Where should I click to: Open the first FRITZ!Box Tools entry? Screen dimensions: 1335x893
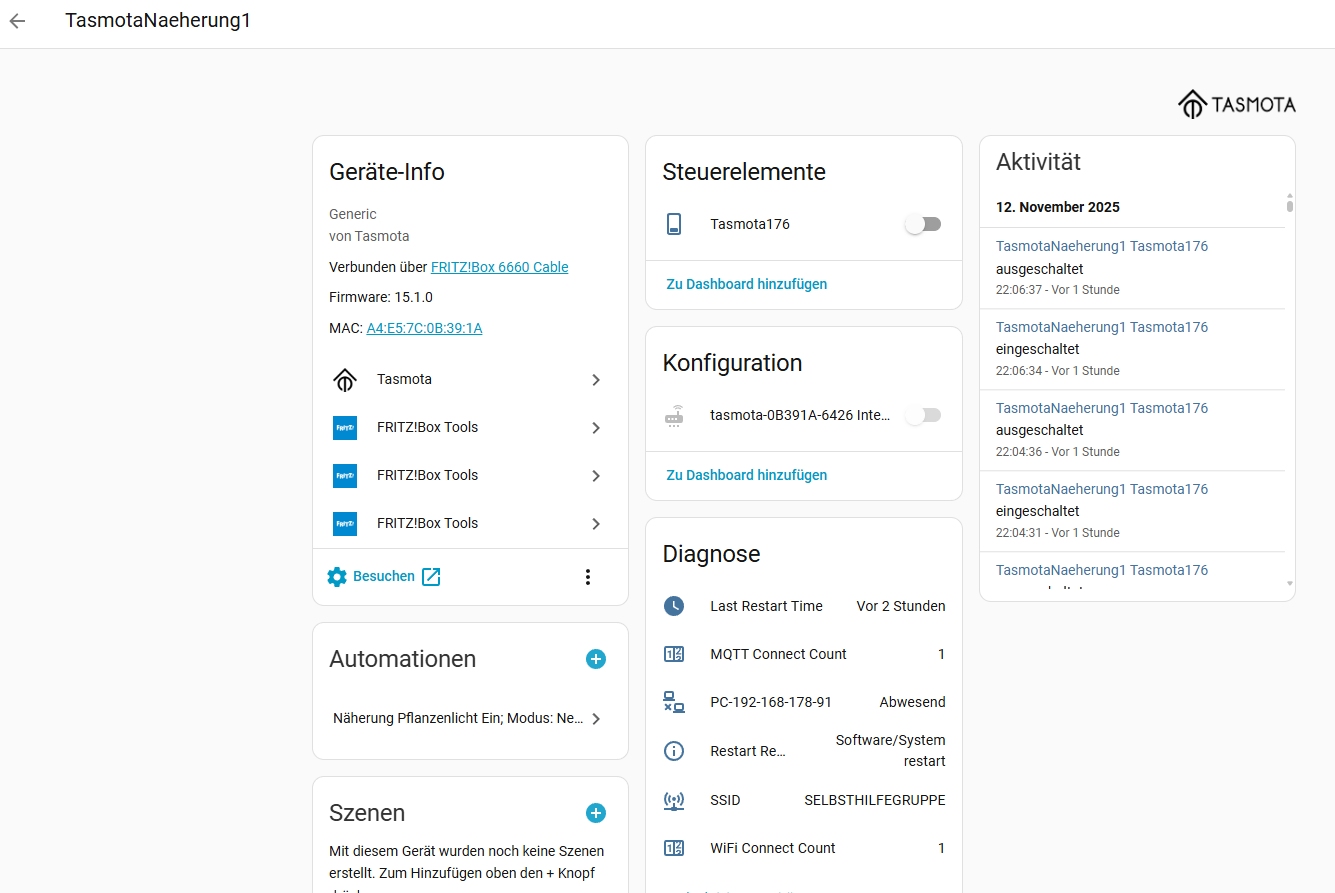point(470,428)
